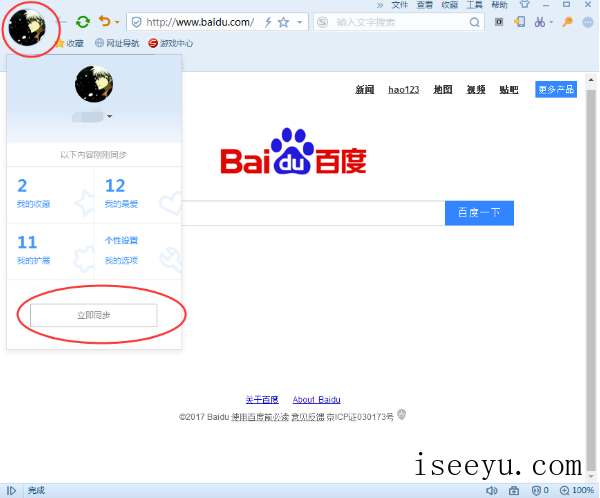Refresh the page with green reload icon

click(x=83, y=22)
